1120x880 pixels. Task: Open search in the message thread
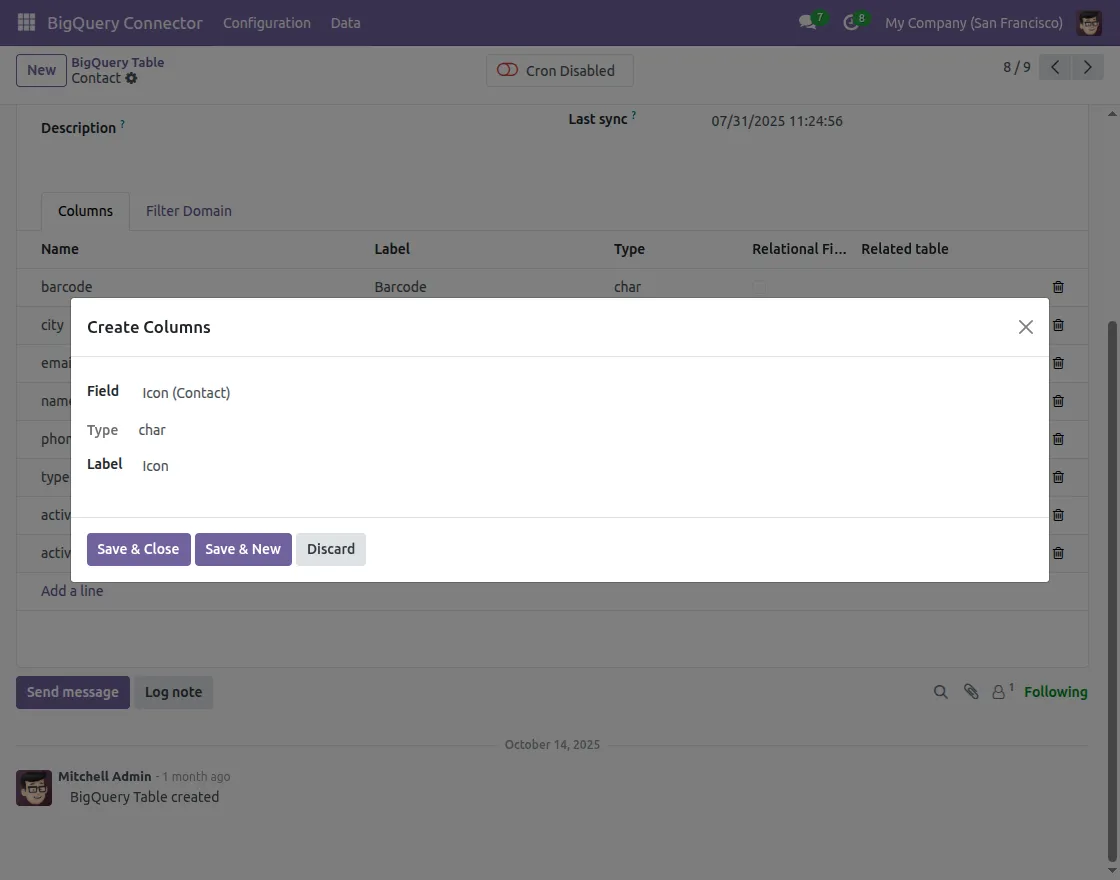click(940, 691)
